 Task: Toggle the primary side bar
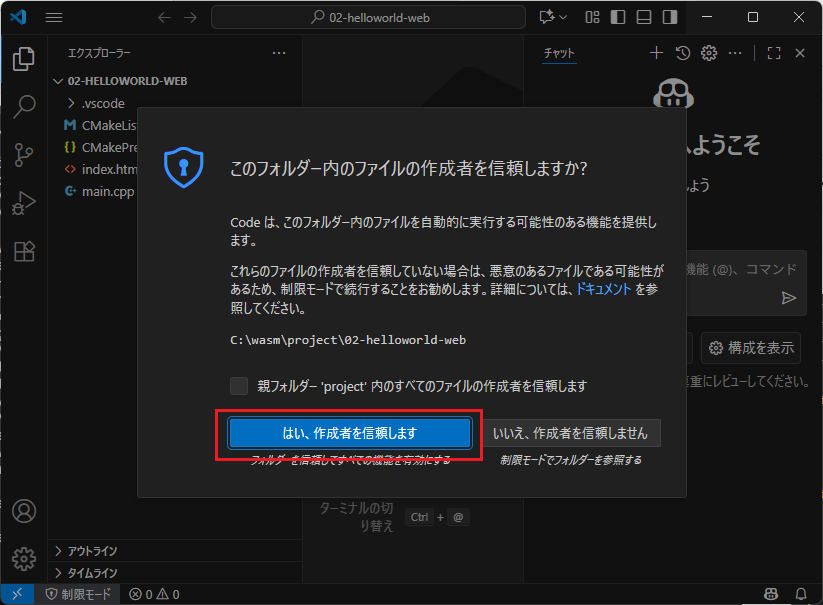tap(618, 17)
